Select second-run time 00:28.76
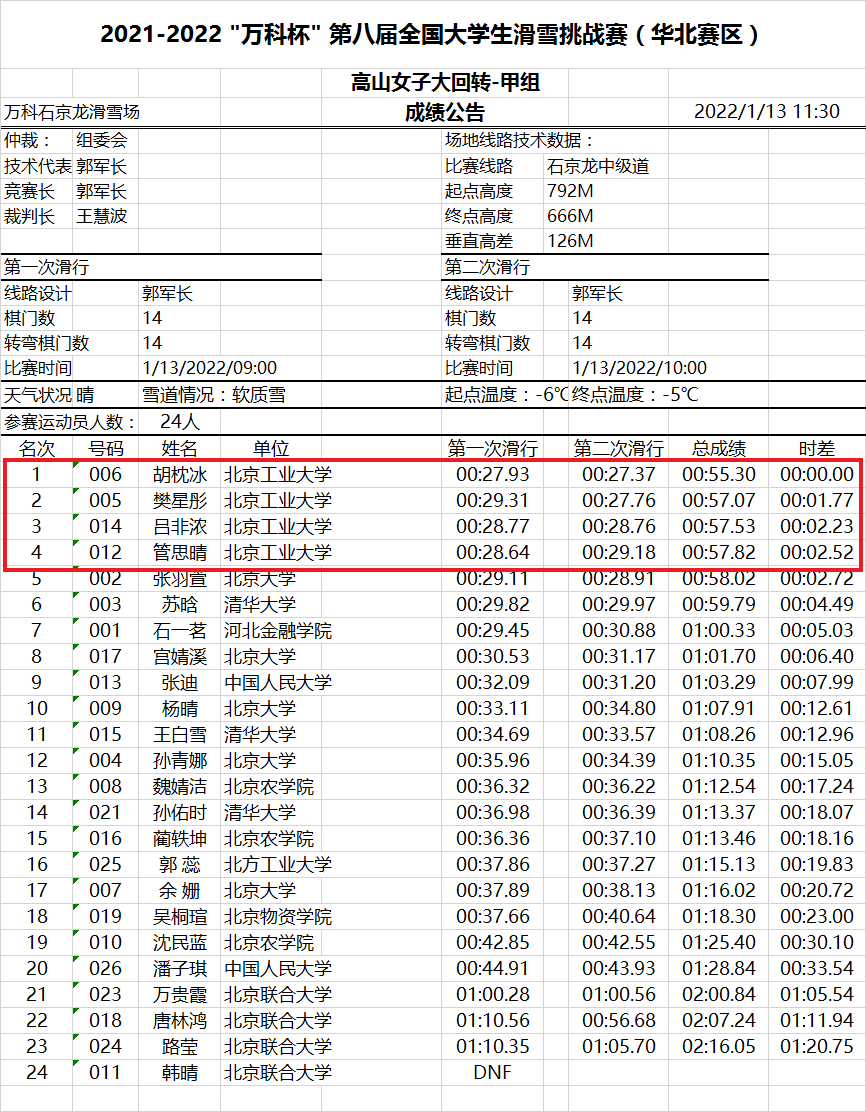Image resolution: width=866 pixels, height=1112 pixels. click(618, 526)
